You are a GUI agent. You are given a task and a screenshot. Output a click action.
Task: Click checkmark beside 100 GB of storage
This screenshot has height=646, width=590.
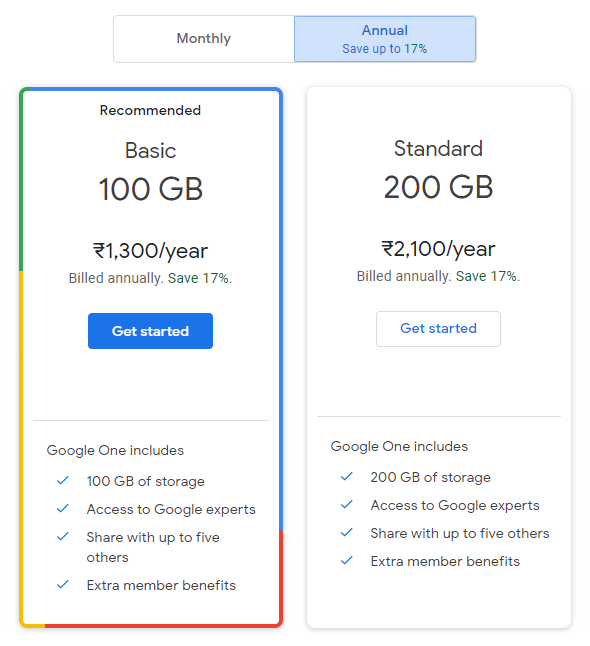[x=63, y=480]
